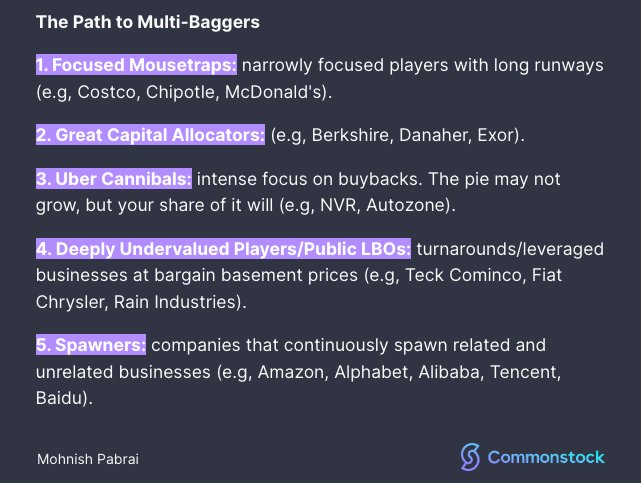Click the word 'Amazon' in item five
641x483 pixels.
coord(290,372)
